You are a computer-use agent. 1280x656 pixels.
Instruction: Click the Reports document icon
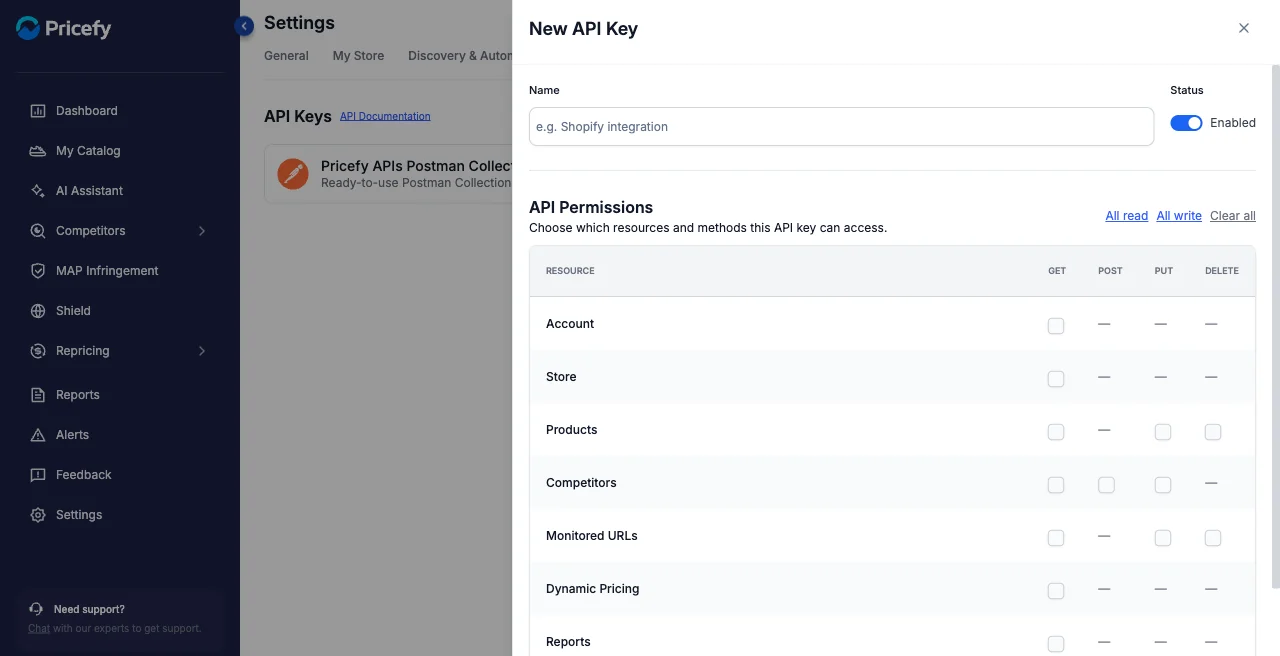tap(38, 395)
